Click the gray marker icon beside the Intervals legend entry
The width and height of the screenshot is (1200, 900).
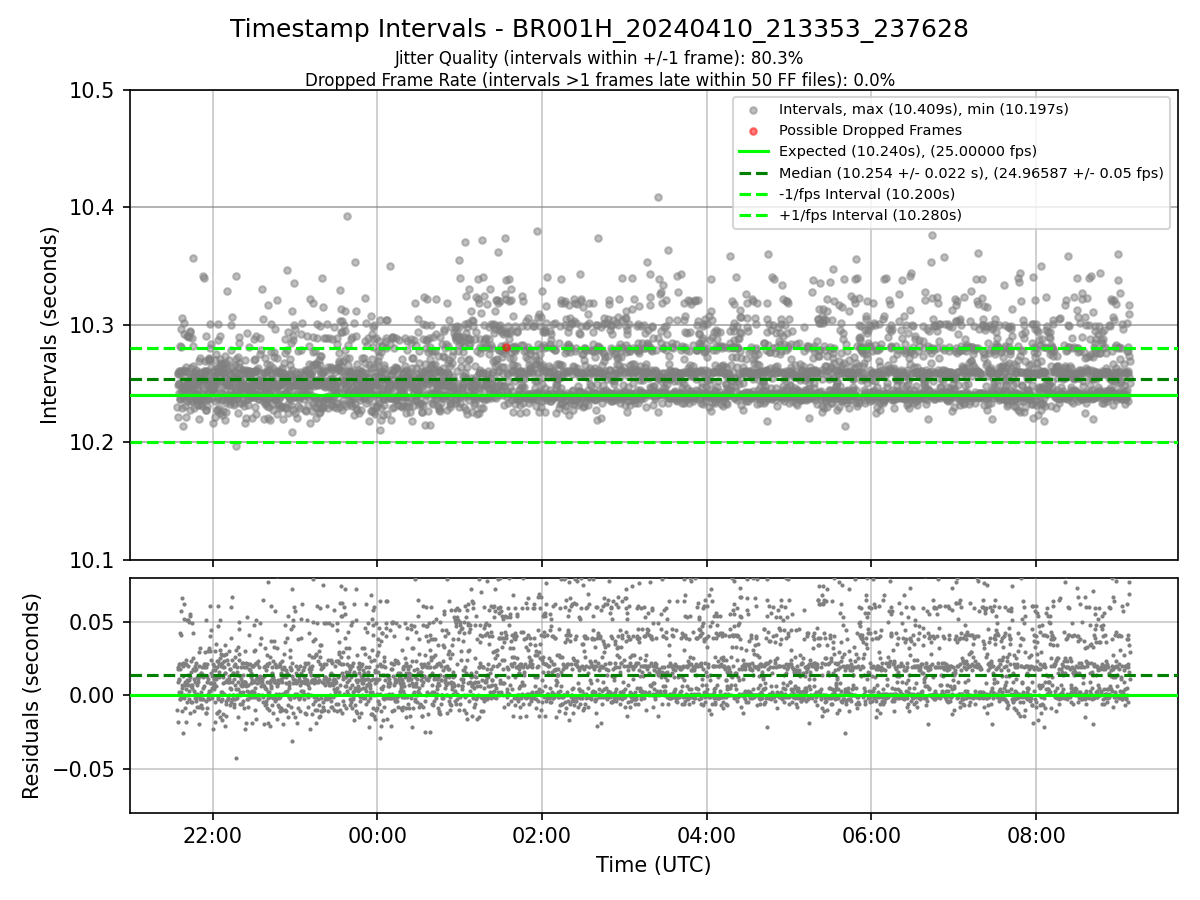753,110
